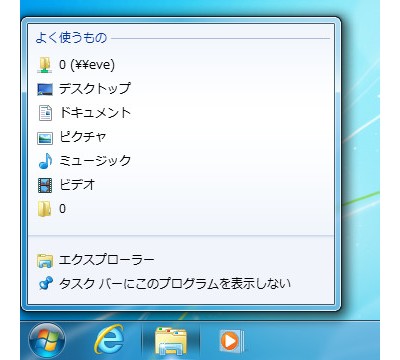Click the よく使うもの section header
400x360 pixels.
coord(71,38)
